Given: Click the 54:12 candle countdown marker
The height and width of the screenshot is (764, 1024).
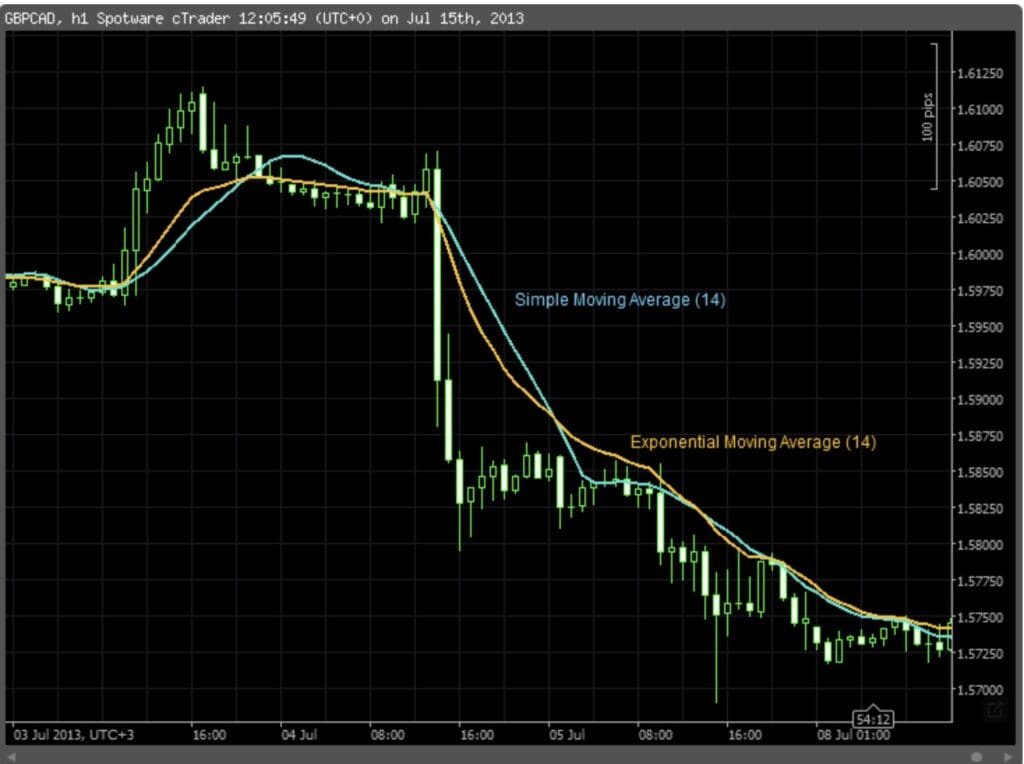Looking at the screenshot, I should pos(873,719).
